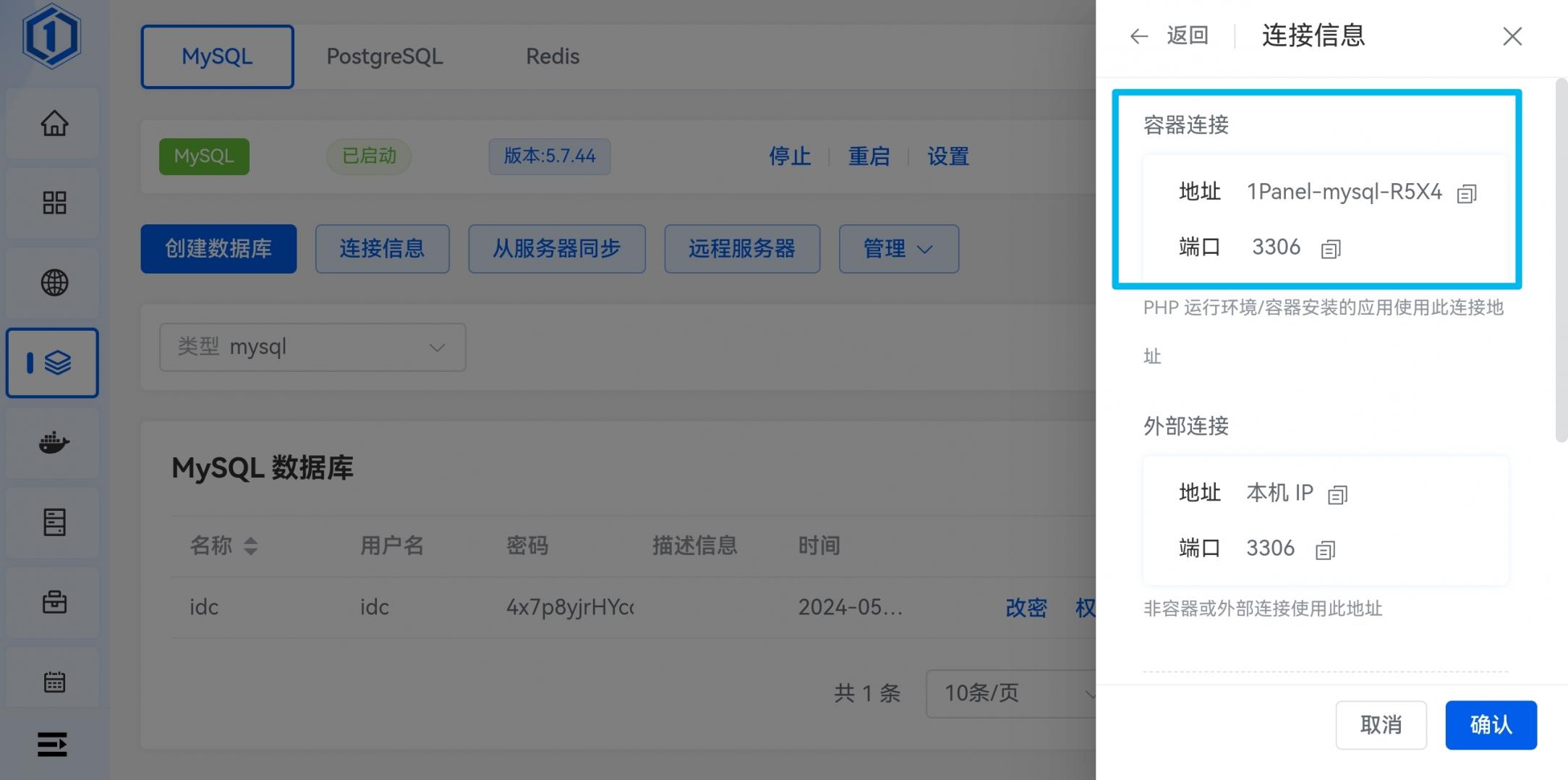Click the green MySQL tag
This screenshot has height=780, width=1568.
[x=204, y=156]
